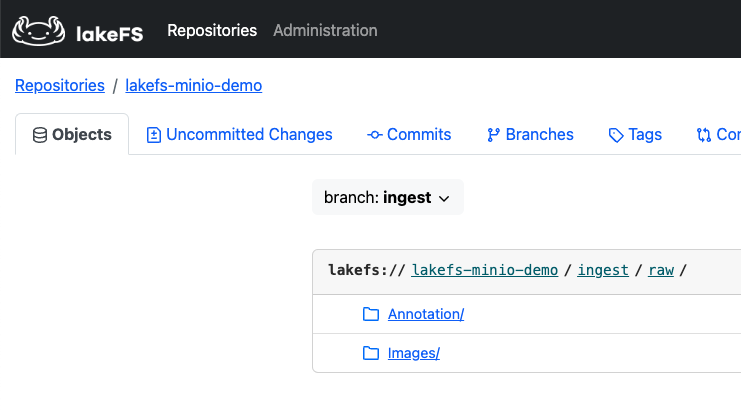Image resolution: width=741 pixels, height=412 pixels.
Task: Click the lakeFS axolotl logo icon
Action: [x=39, y=31]
